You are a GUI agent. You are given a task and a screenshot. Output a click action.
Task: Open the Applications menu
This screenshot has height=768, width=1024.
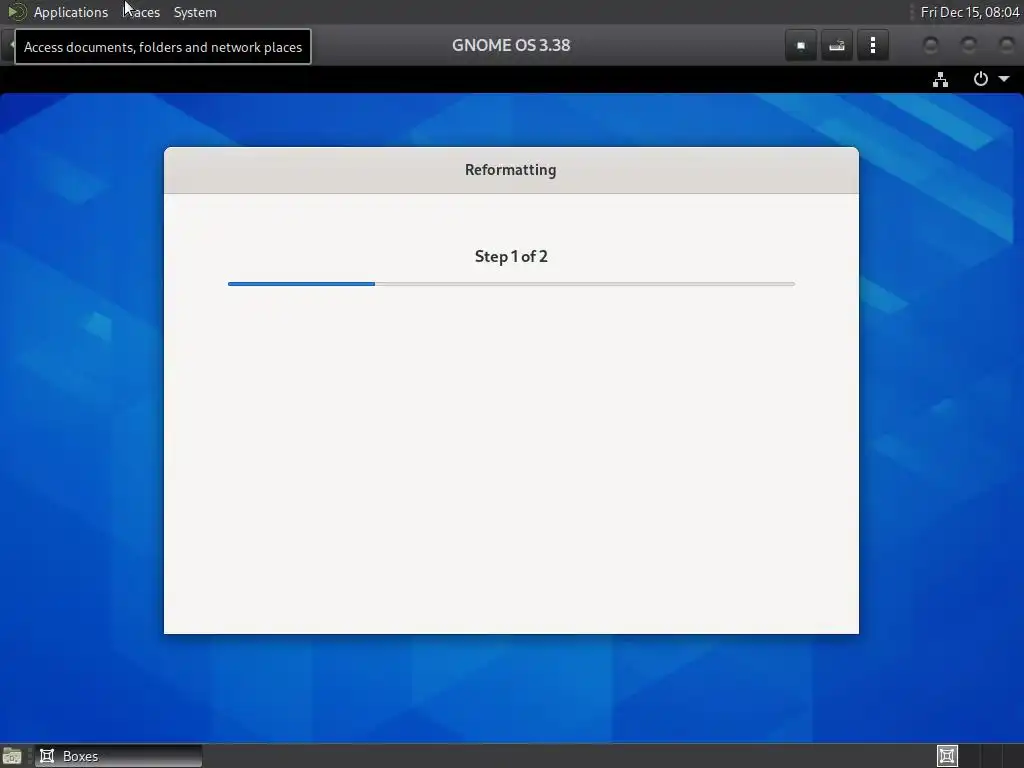coord(71,12)
